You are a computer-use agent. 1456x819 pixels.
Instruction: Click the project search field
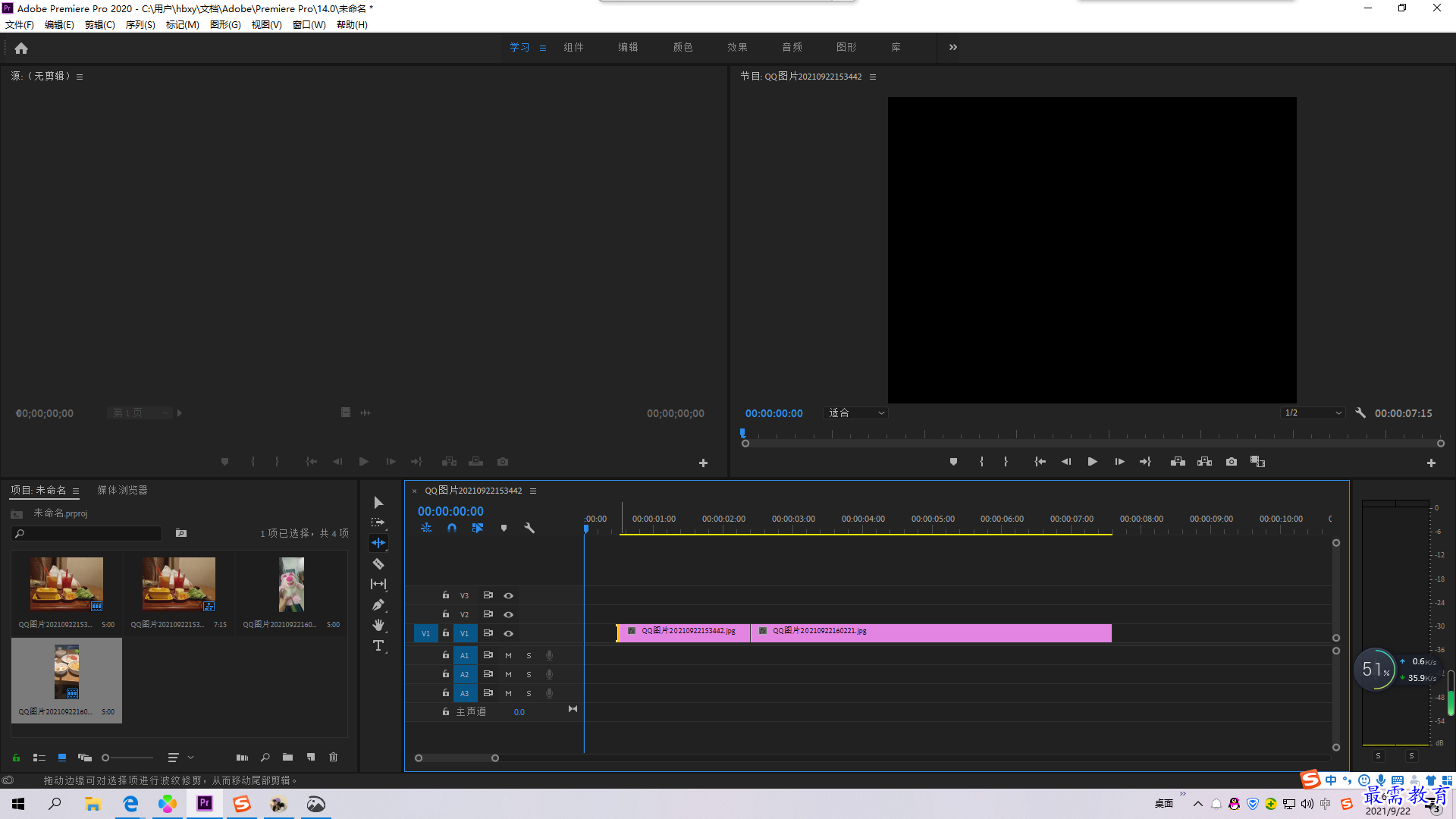tap(87, 534)
